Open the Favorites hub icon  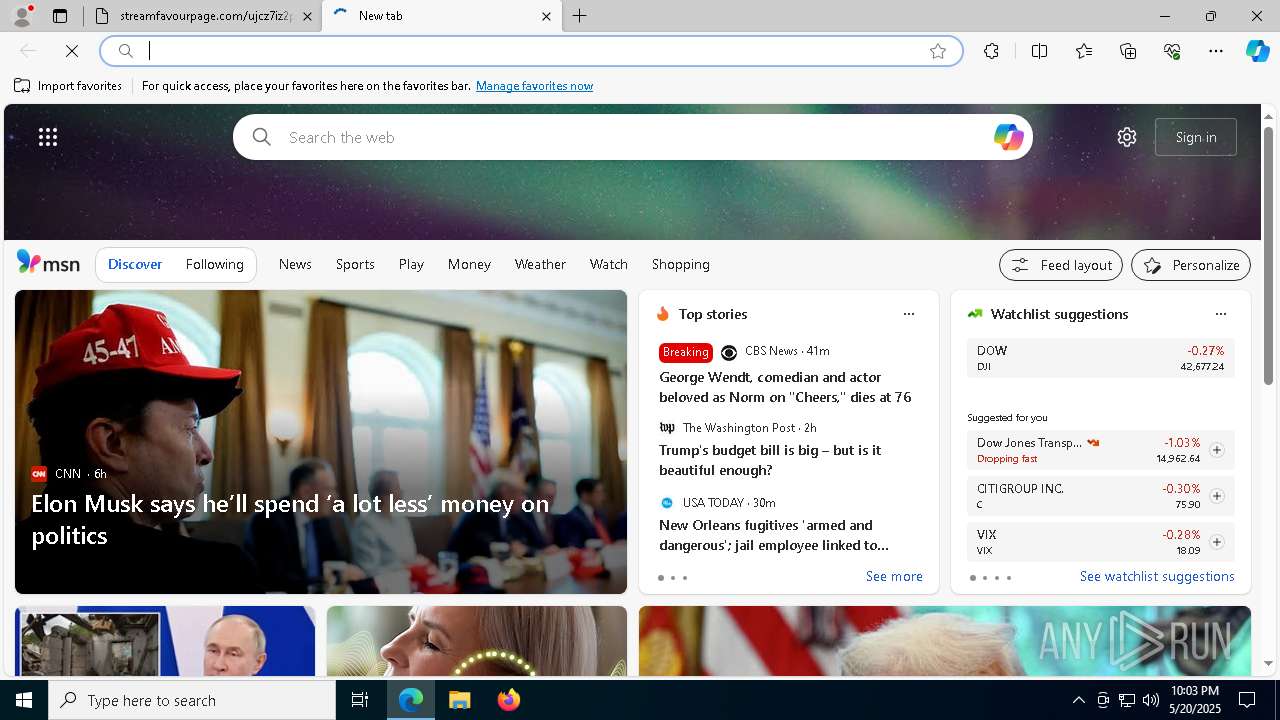pyautogui.click(x=1084, y=51)
